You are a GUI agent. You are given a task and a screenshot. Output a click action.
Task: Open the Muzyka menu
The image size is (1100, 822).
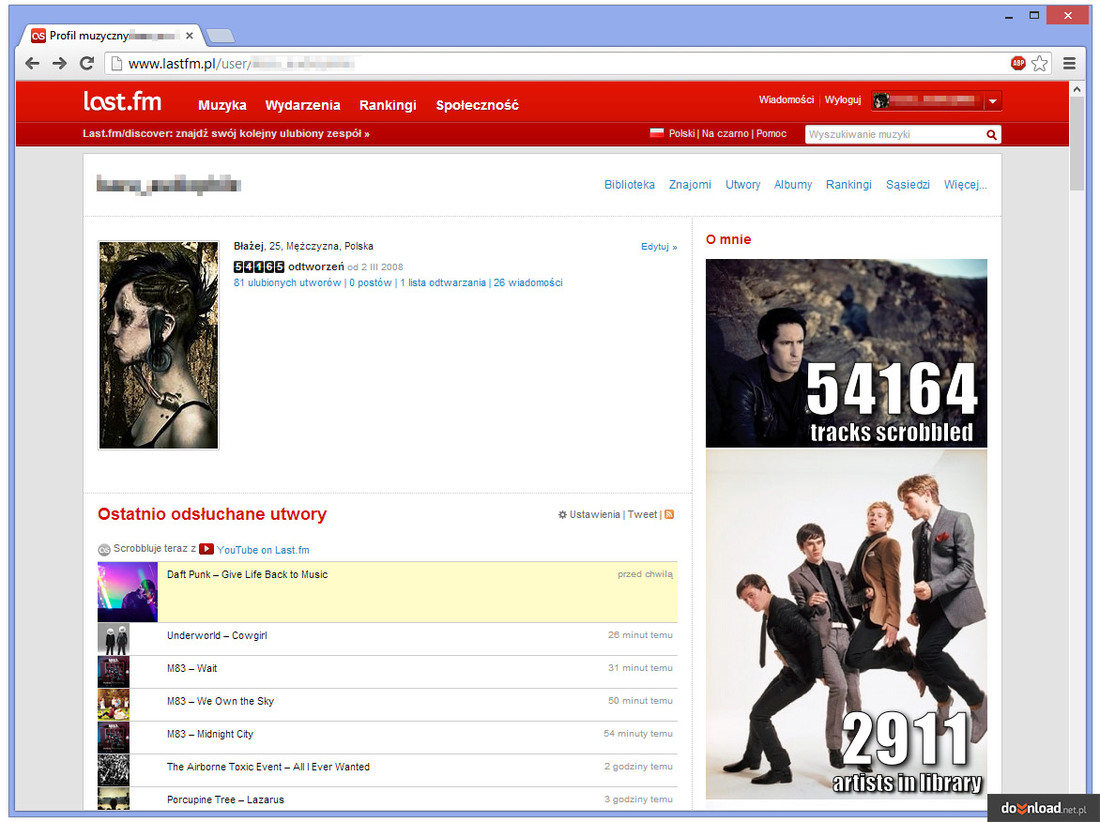pos(222,105)
